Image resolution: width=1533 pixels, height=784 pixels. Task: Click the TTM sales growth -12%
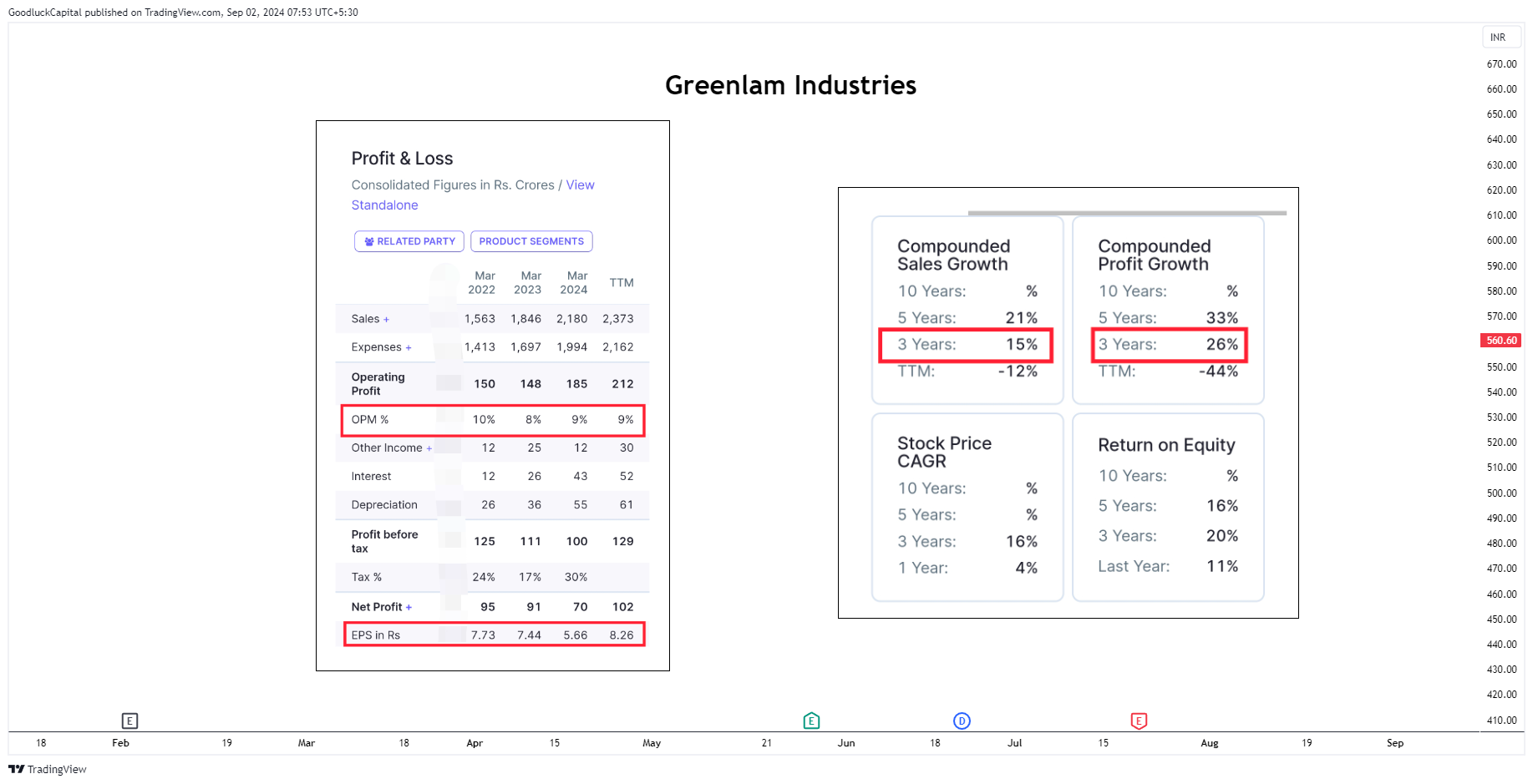[1018, 372]
